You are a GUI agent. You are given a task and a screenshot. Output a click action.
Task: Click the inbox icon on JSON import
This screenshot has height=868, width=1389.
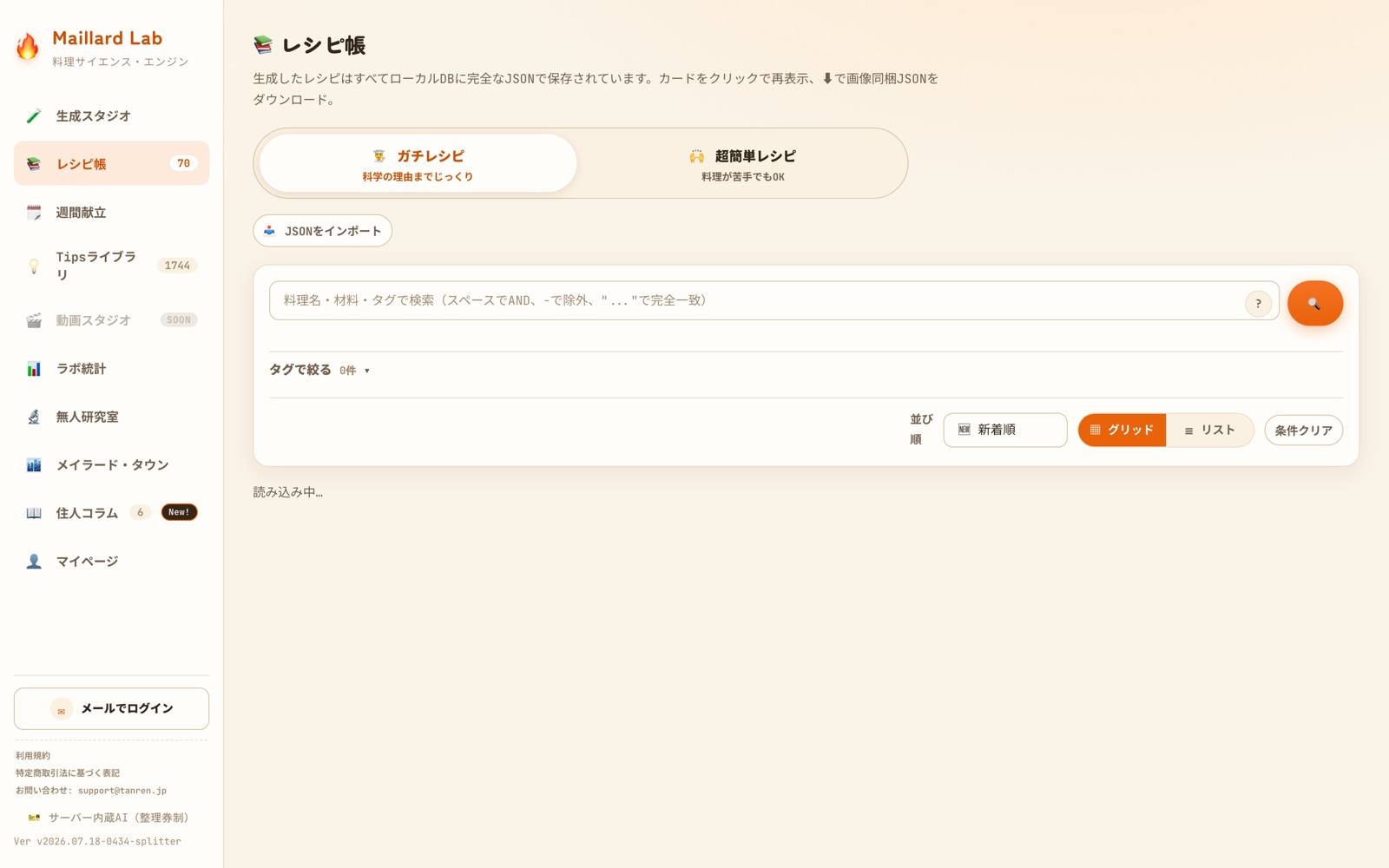(x=269, y=231)
